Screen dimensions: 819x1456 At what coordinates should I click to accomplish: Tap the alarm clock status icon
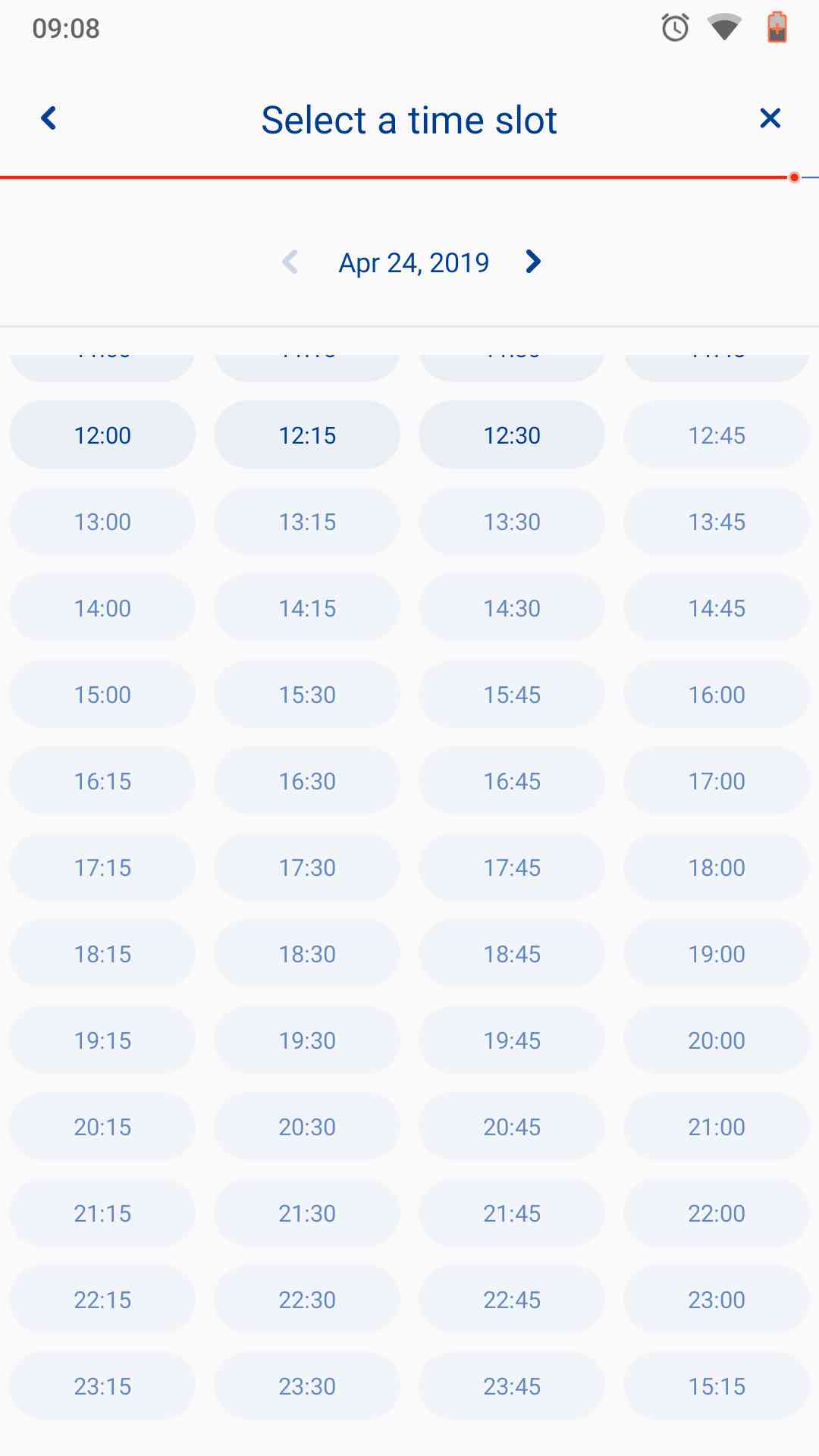coord(675,28)
